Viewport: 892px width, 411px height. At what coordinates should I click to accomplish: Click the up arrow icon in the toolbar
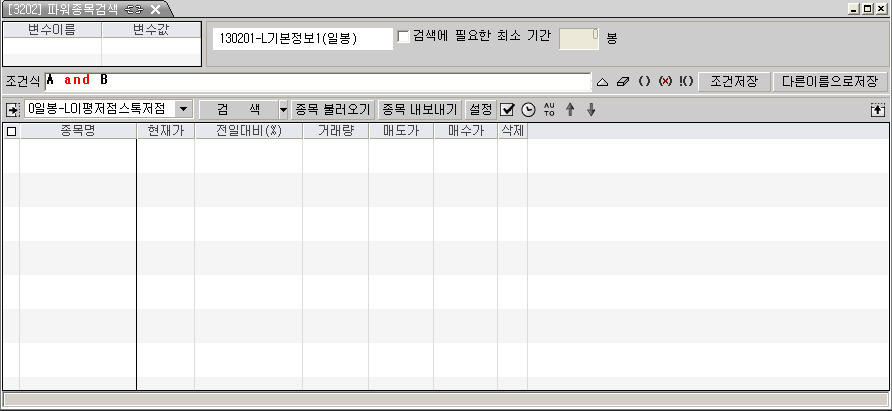pos(570,109)
